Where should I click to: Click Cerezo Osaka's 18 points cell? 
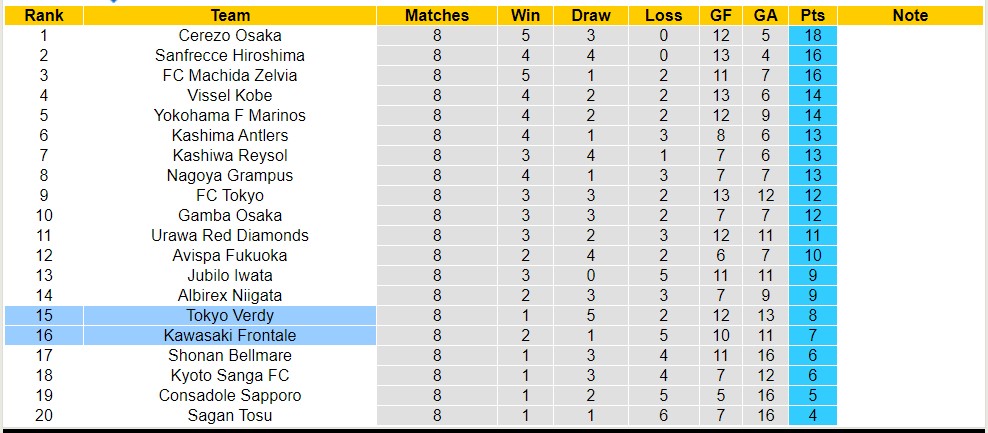tap(812, 35)
